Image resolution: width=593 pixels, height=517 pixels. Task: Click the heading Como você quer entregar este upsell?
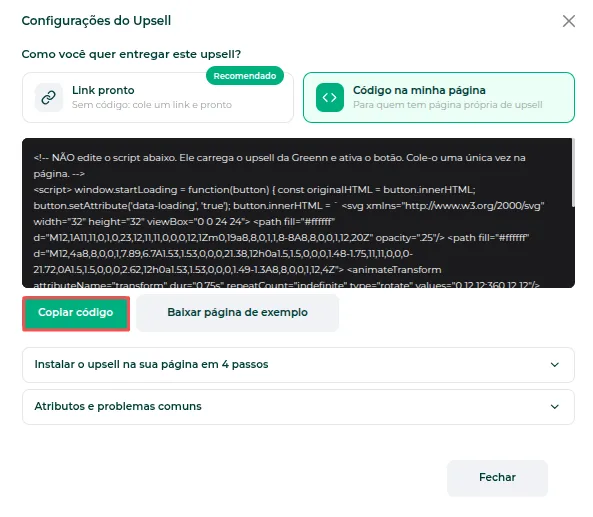point(131,54)
